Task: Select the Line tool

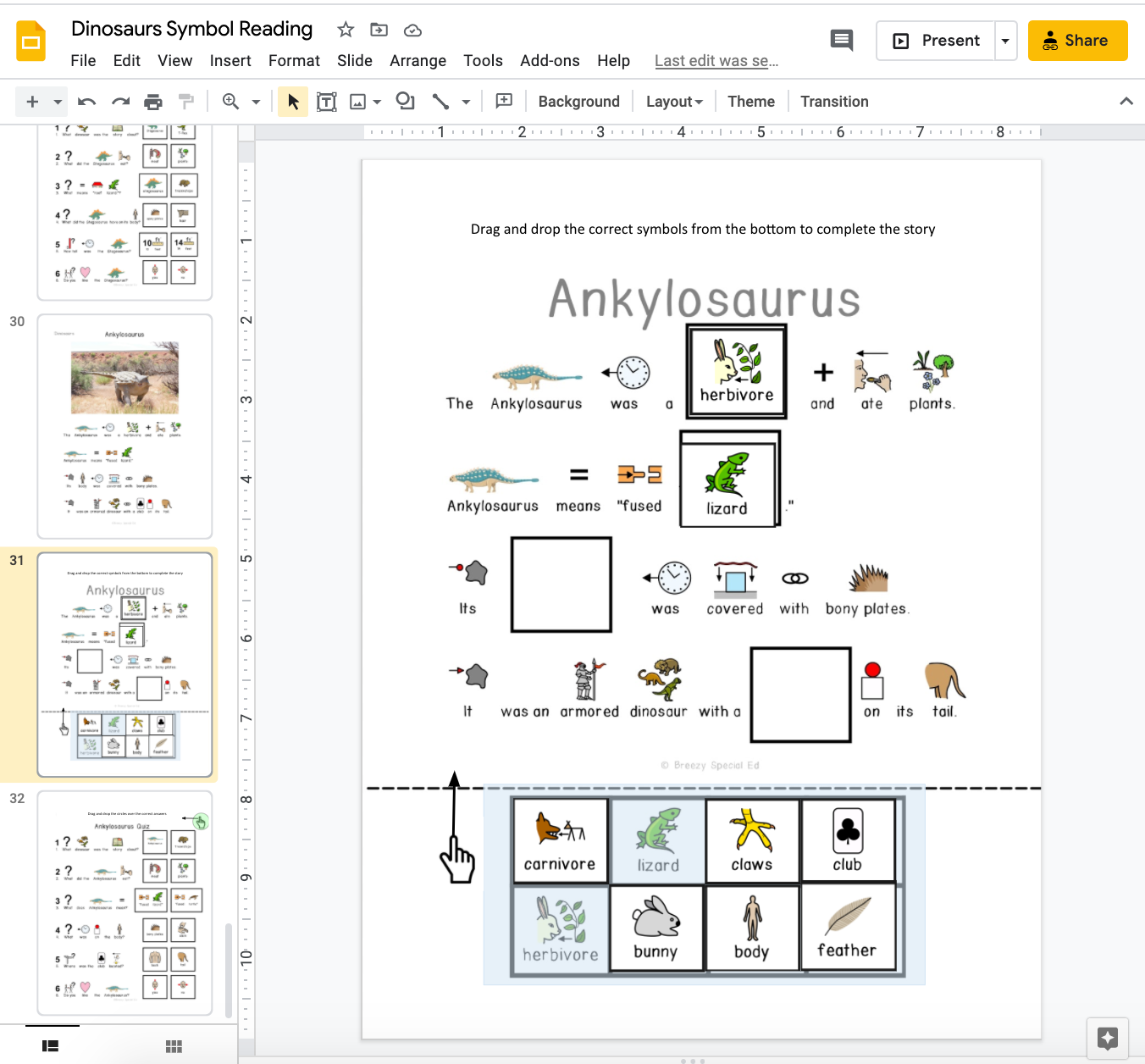Action: tap(440, 102)
